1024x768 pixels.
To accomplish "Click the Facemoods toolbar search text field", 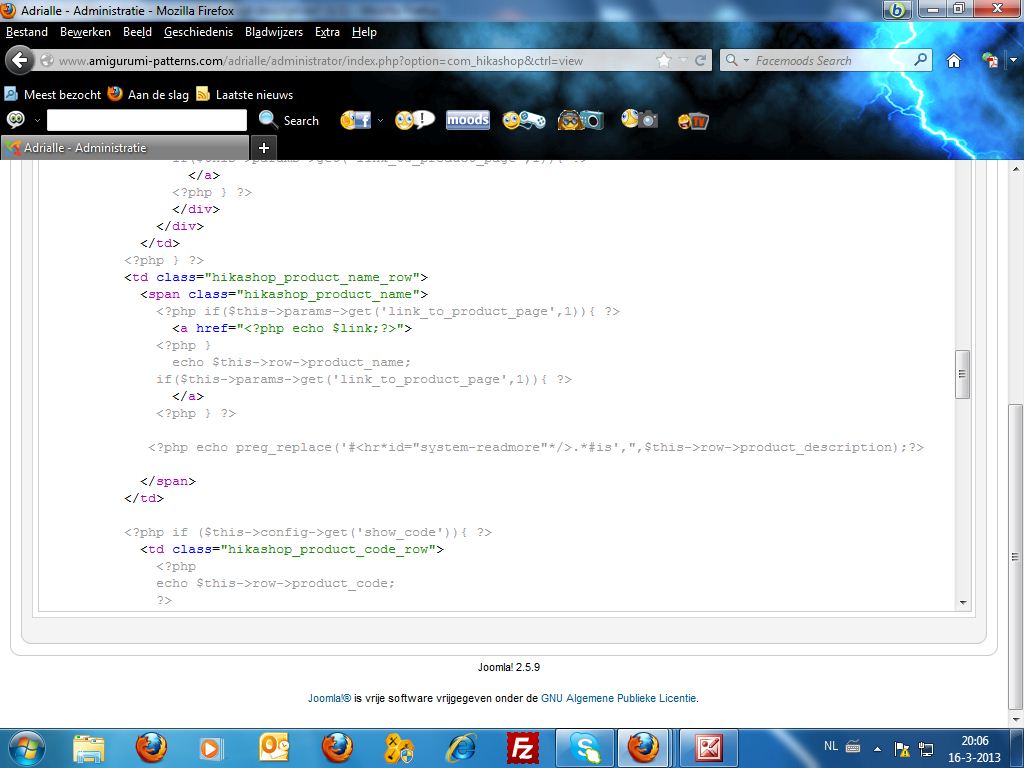I will point(146,120).
